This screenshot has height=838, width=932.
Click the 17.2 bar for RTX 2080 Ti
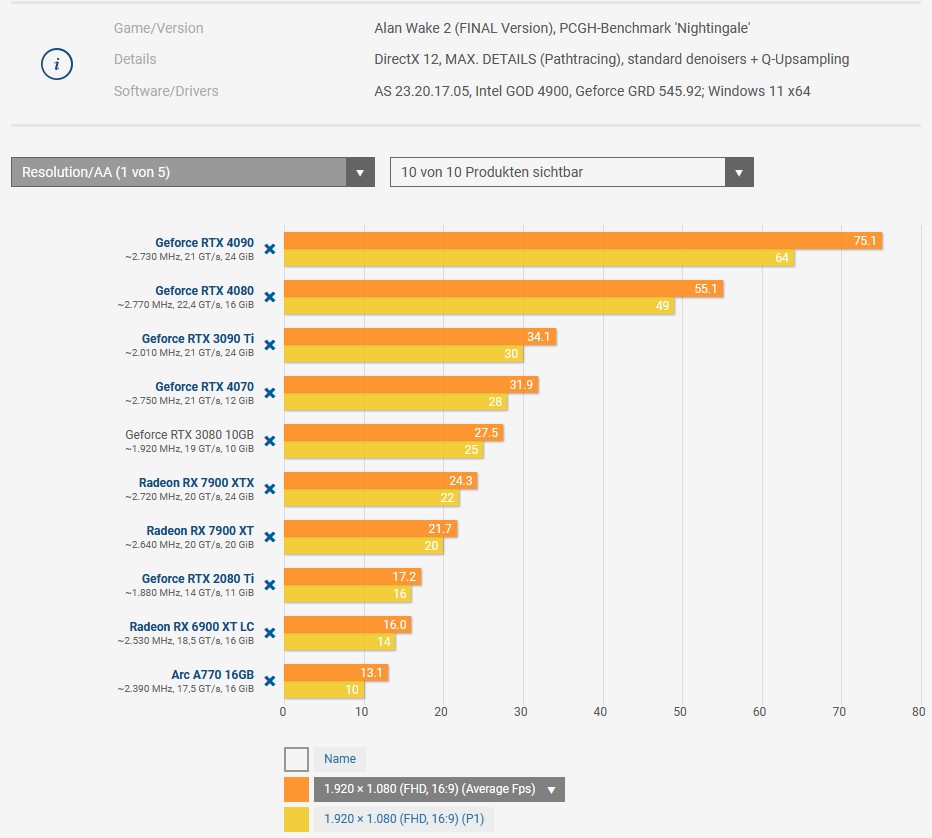[353, 577]
